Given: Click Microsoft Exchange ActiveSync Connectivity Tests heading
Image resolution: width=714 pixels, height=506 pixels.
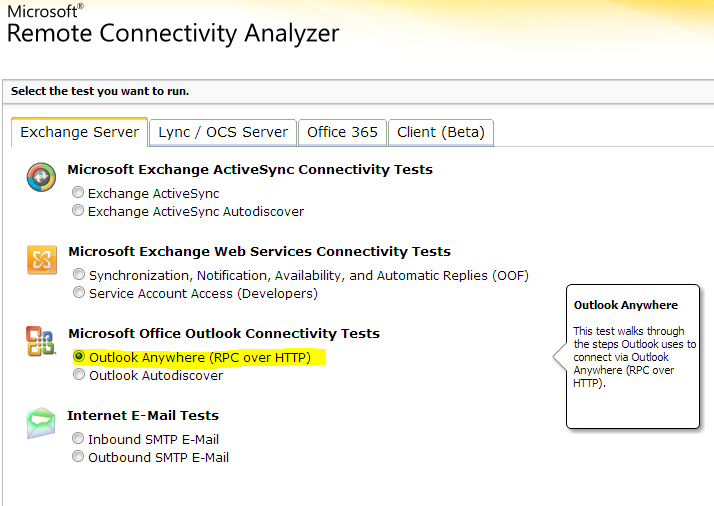Looking at the screenshot, I should 250,169.
